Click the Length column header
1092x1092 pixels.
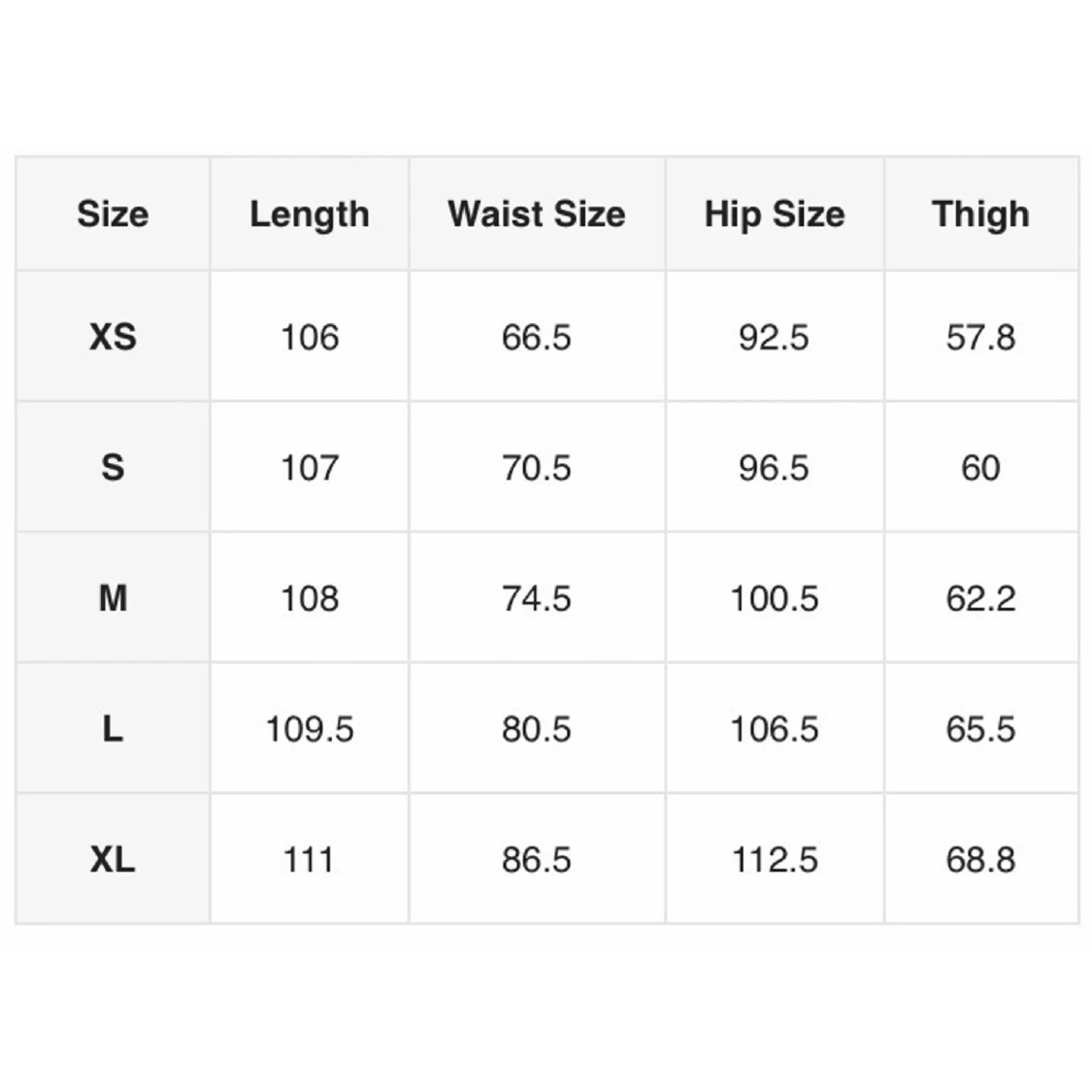coord(310,215)
